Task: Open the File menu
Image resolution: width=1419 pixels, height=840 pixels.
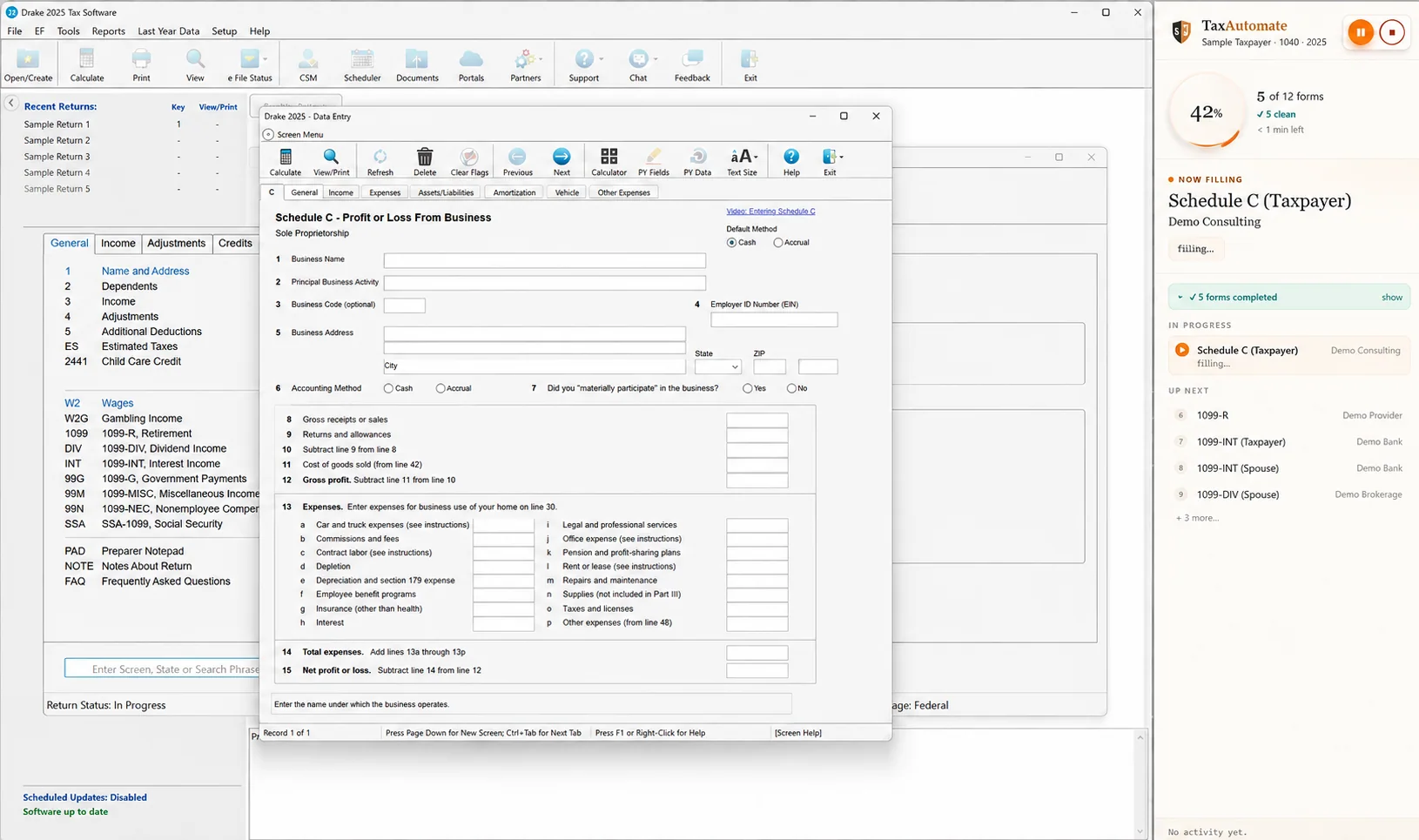Action: 15,30
